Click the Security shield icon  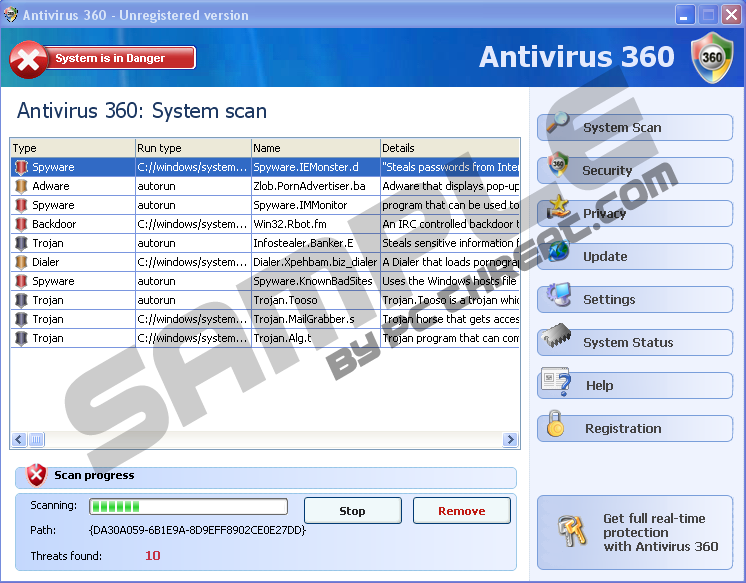(x=558, y=164)
